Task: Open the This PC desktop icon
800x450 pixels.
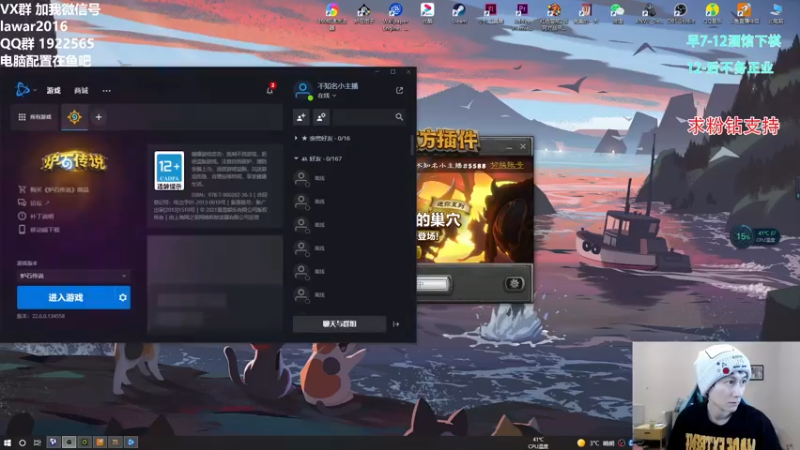Action: coord(776,14)
